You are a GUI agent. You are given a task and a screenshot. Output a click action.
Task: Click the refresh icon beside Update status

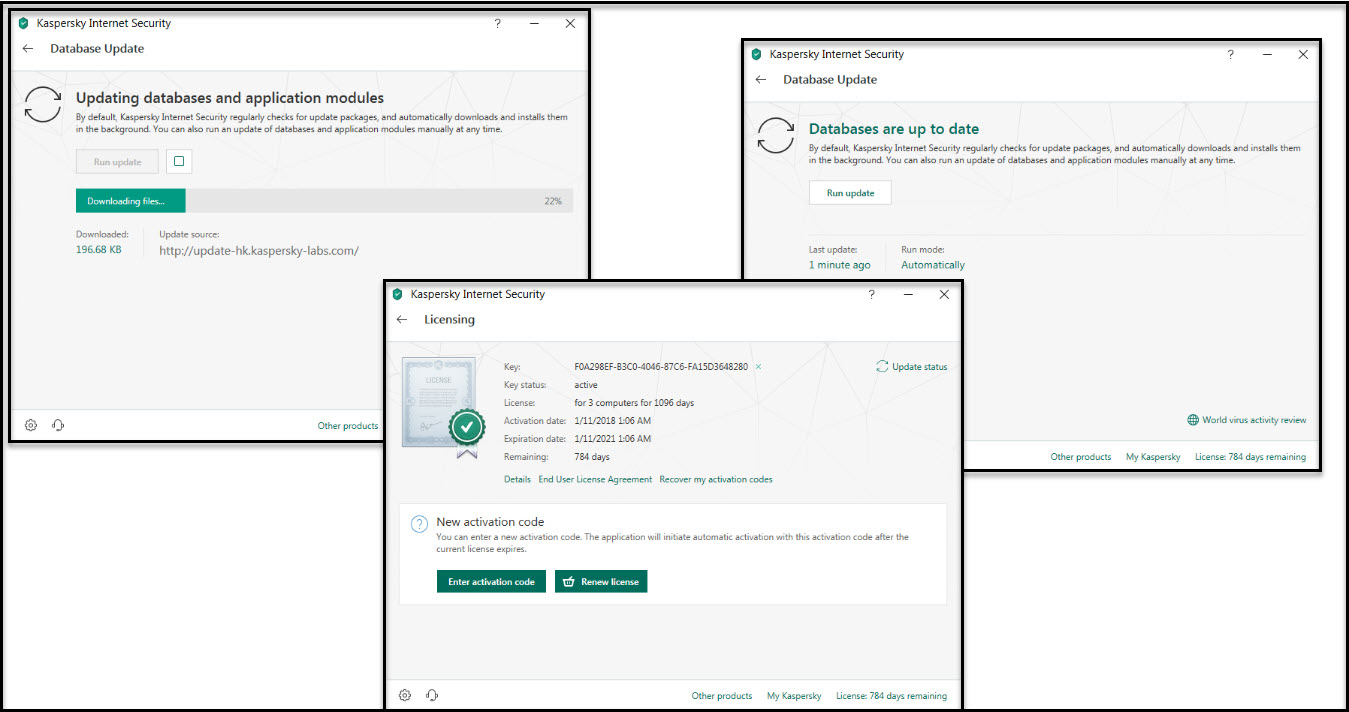[x=882, y=367]
